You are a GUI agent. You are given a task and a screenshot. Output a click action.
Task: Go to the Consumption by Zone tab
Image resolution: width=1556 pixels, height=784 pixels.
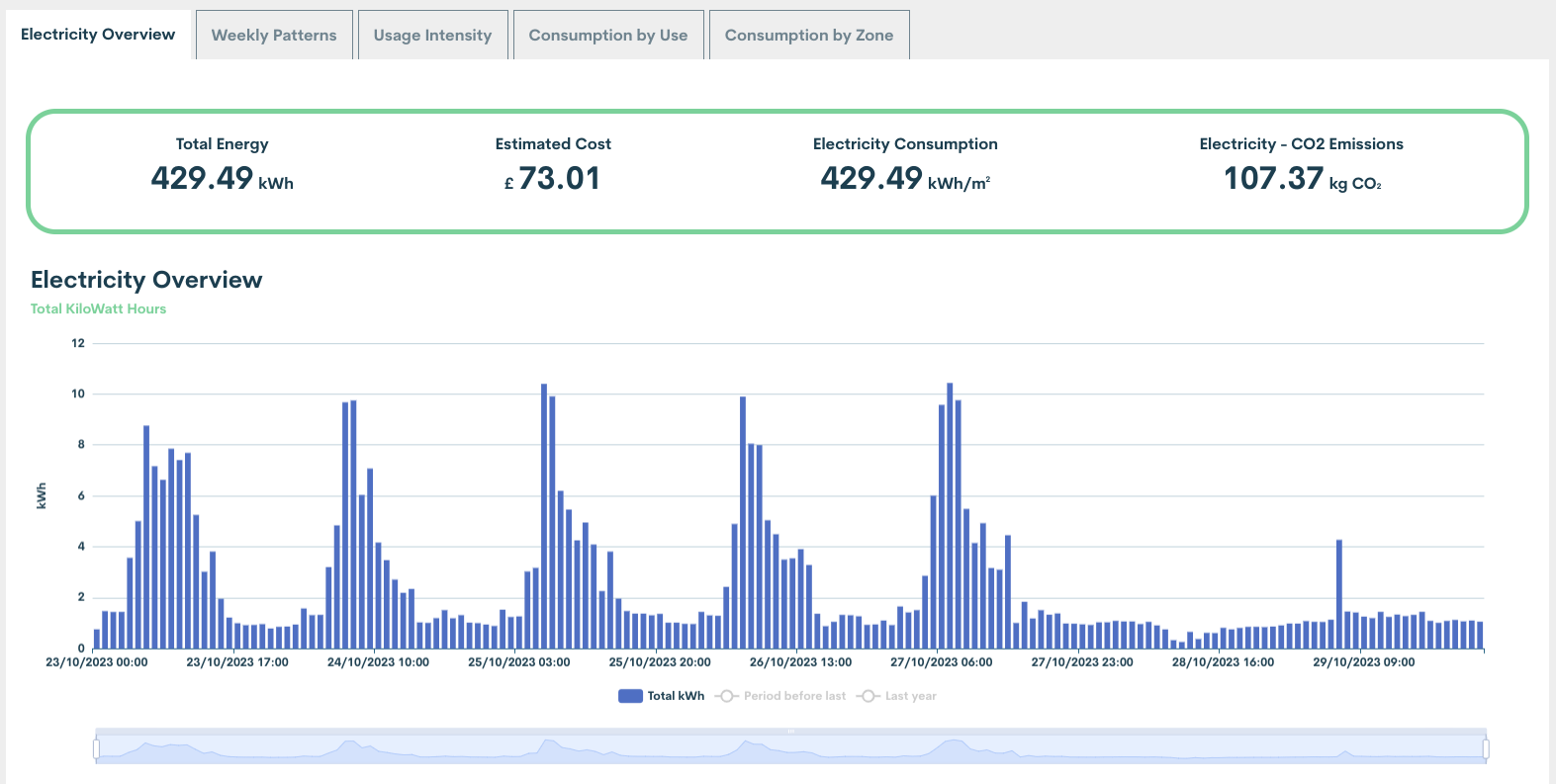coord(808,36)
